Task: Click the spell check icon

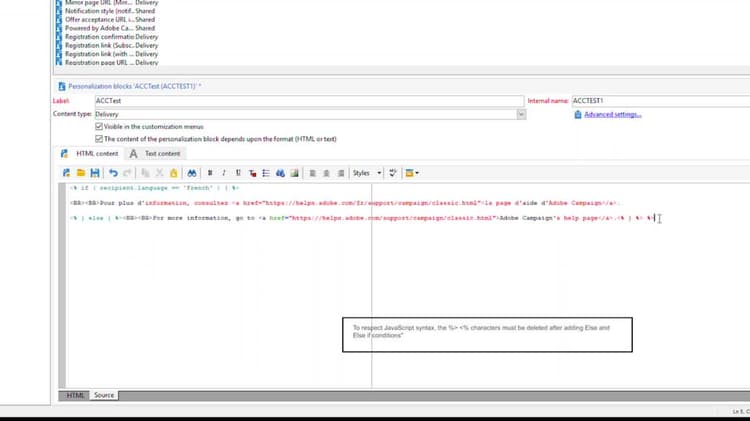Action: [x=393, y=173]
